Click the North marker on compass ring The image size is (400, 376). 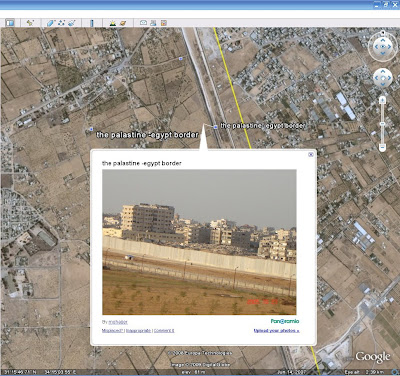tap(383, 33)
